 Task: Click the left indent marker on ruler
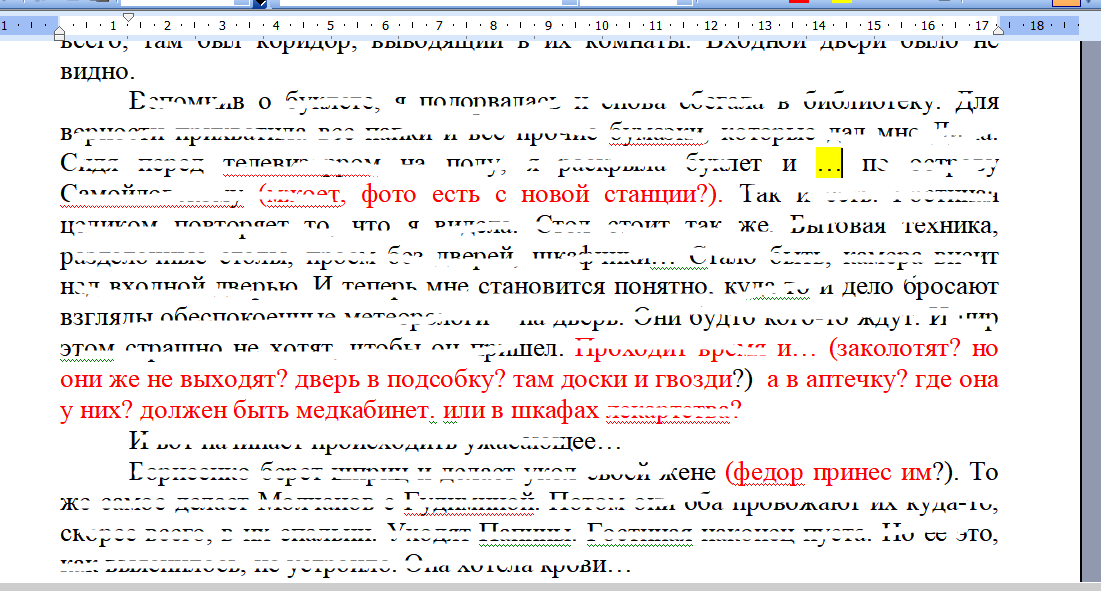59,32
